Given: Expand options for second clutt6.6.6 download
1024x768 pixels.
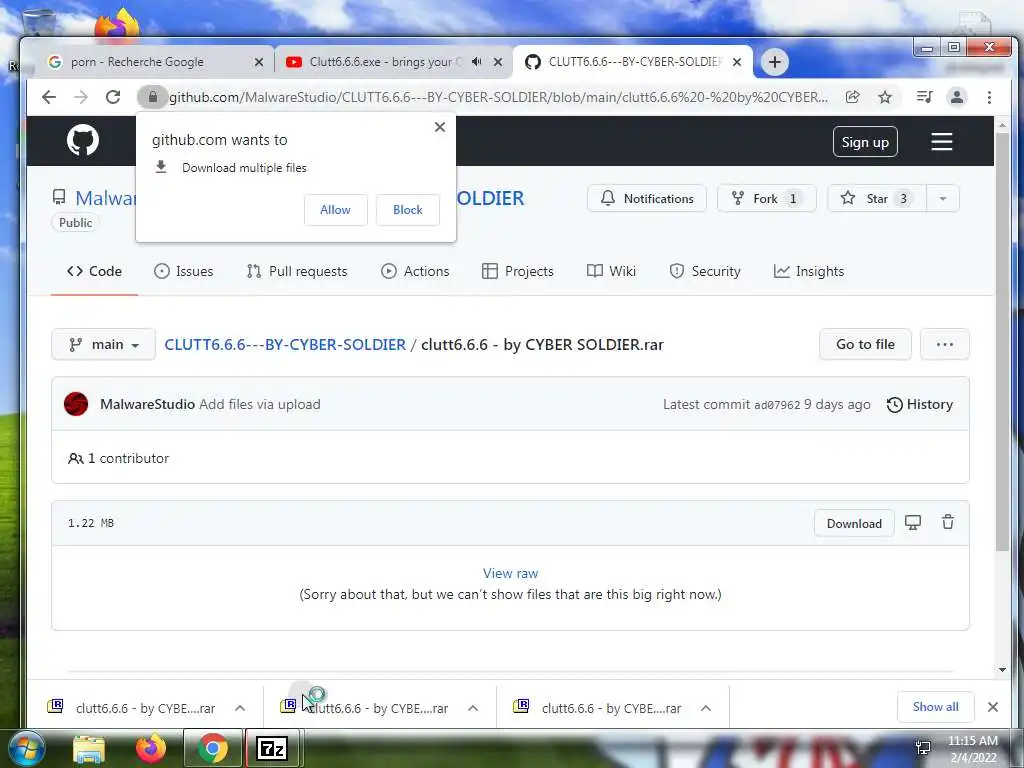Looking at the screenshot, I should click(473, 708).
